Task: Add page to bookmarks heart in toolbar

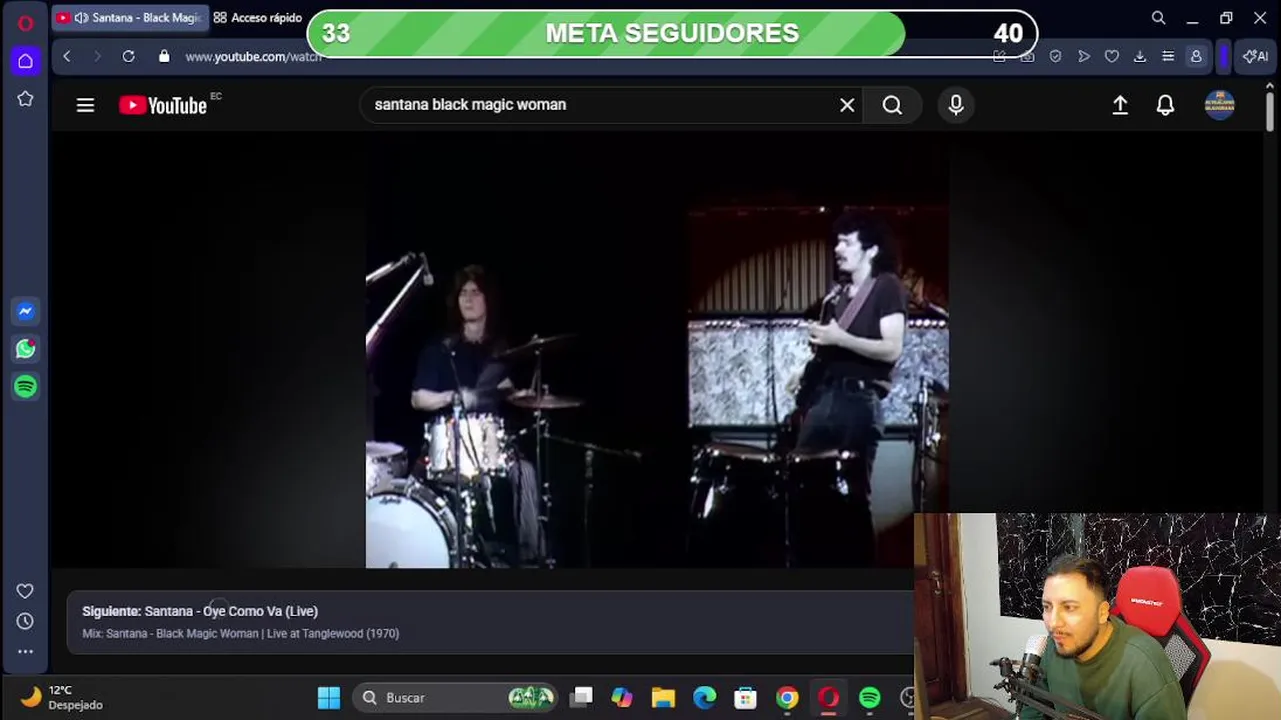Action: [1111, 57]
